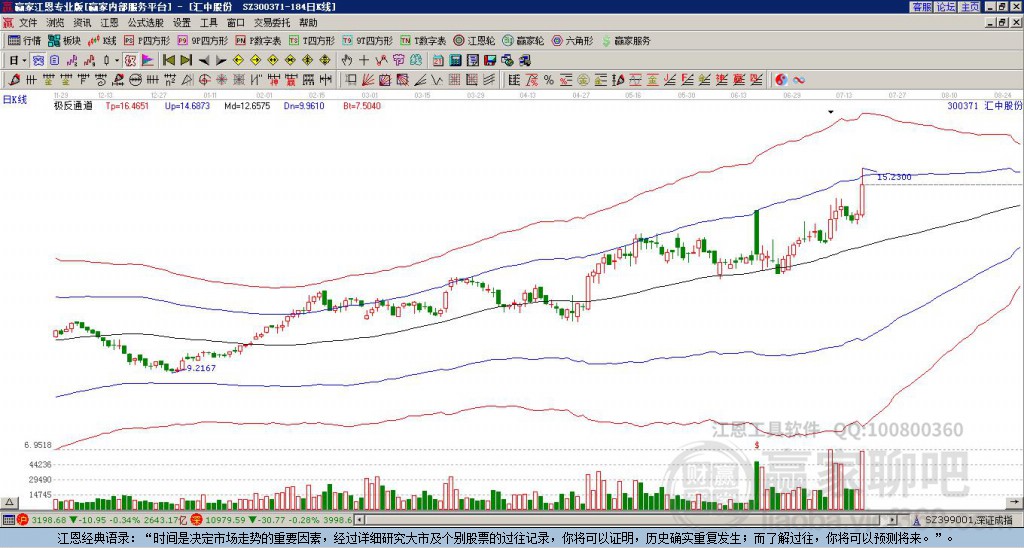Image resolution: width=1024 pixels, height=548 pixels.
Task: Click the 15.2300 price label
Action: [x=894, y=177]
